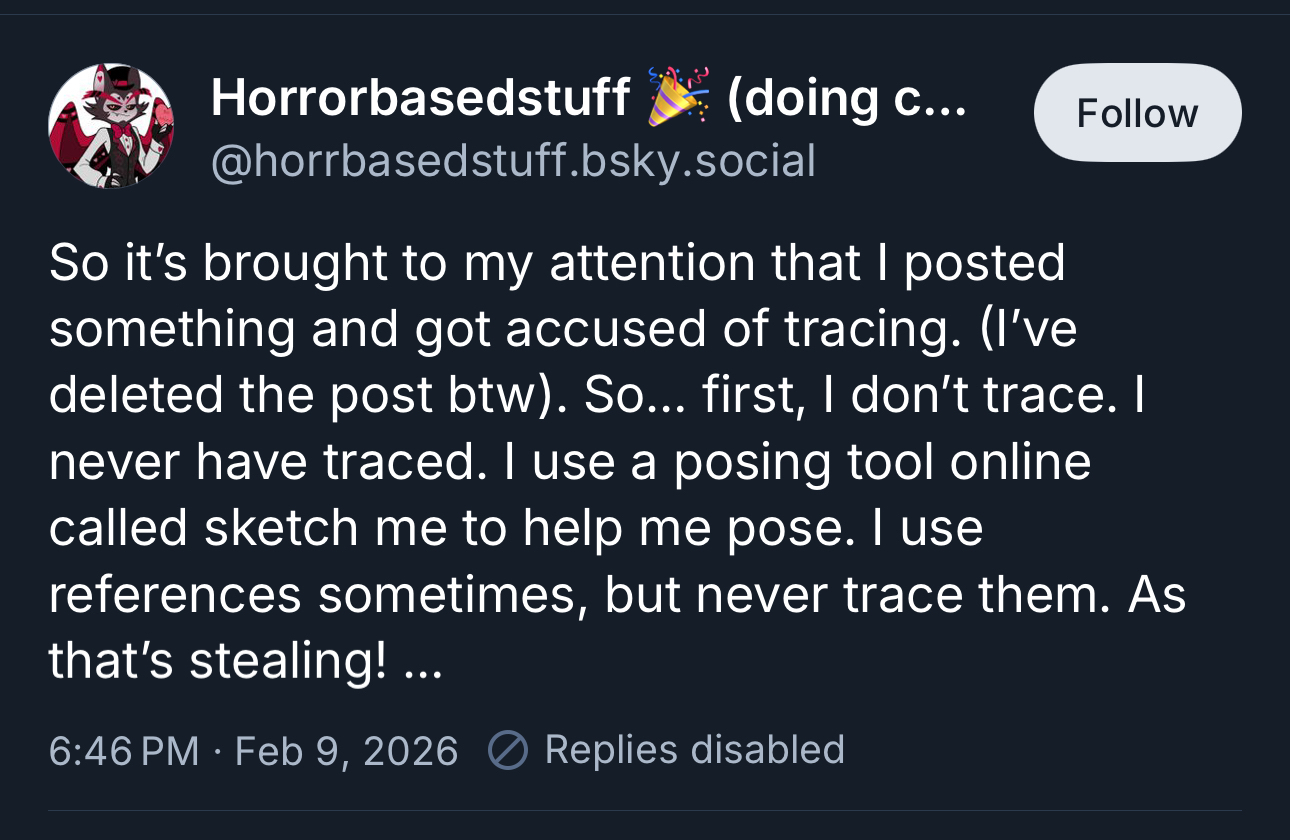The image size is (1290, 840).
Task: Click the words "that's stealing!"
Action: [x=219, y=661]
